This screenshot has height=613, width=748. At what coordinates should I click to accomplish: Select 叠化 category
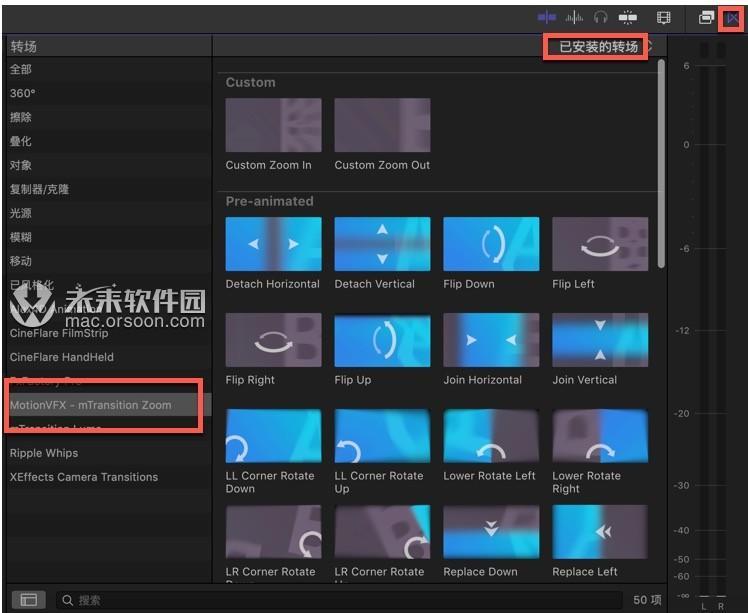[x=109, y=141]
